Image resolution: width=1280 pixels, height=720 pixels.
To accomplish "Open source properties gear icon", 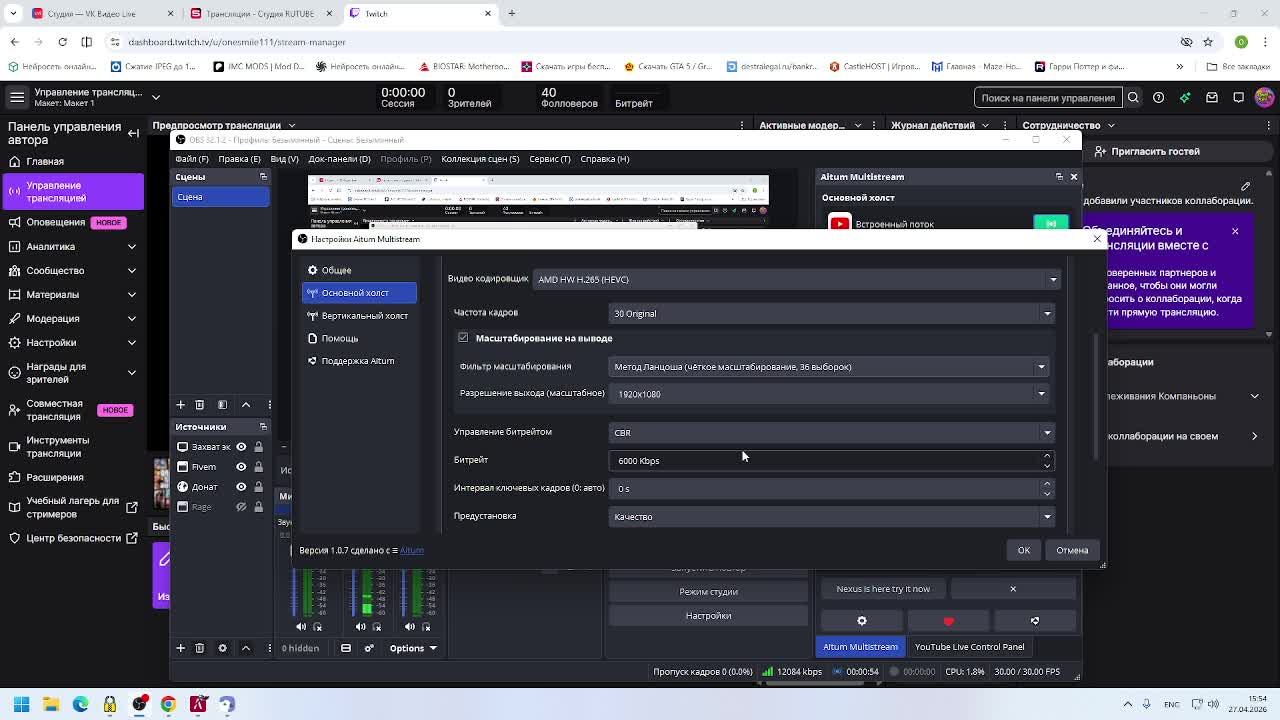I will tap(222, 648).
